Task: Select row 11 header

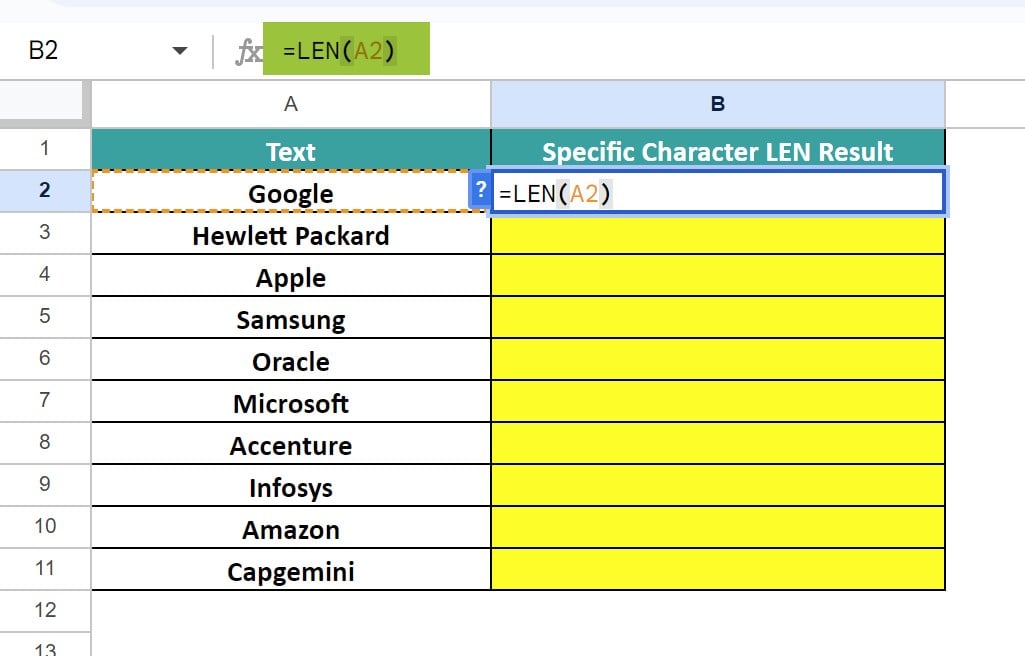Action: (x=45, y=569)
